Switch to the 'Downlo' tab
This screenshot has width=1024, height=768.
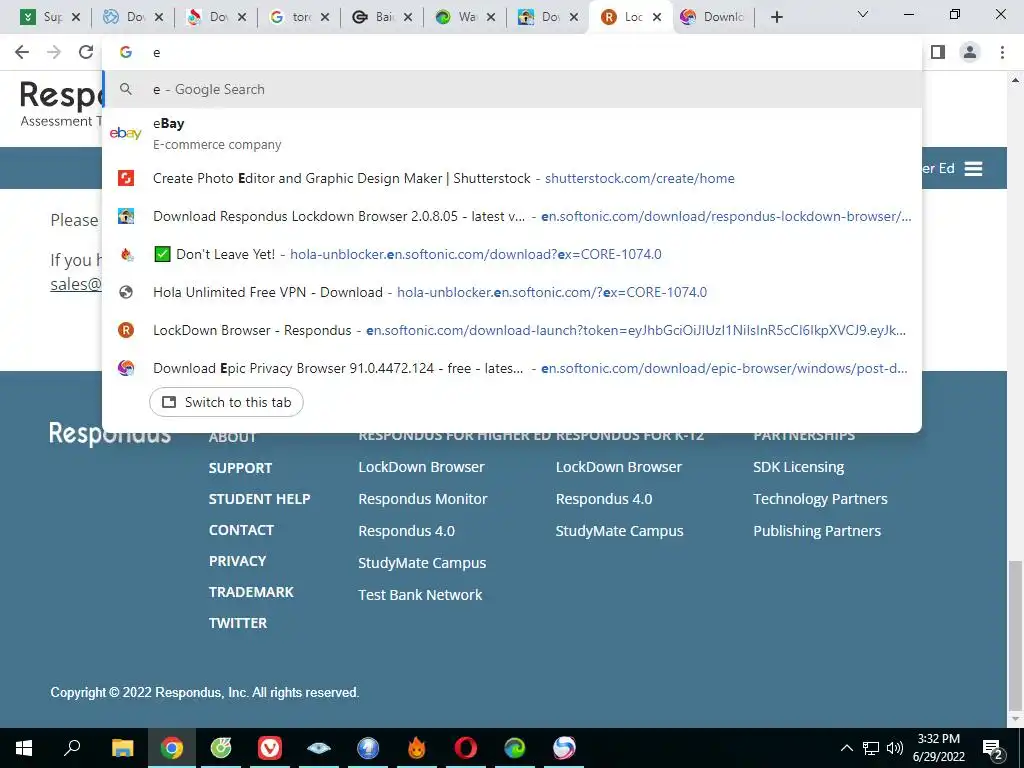coord(714,18)
